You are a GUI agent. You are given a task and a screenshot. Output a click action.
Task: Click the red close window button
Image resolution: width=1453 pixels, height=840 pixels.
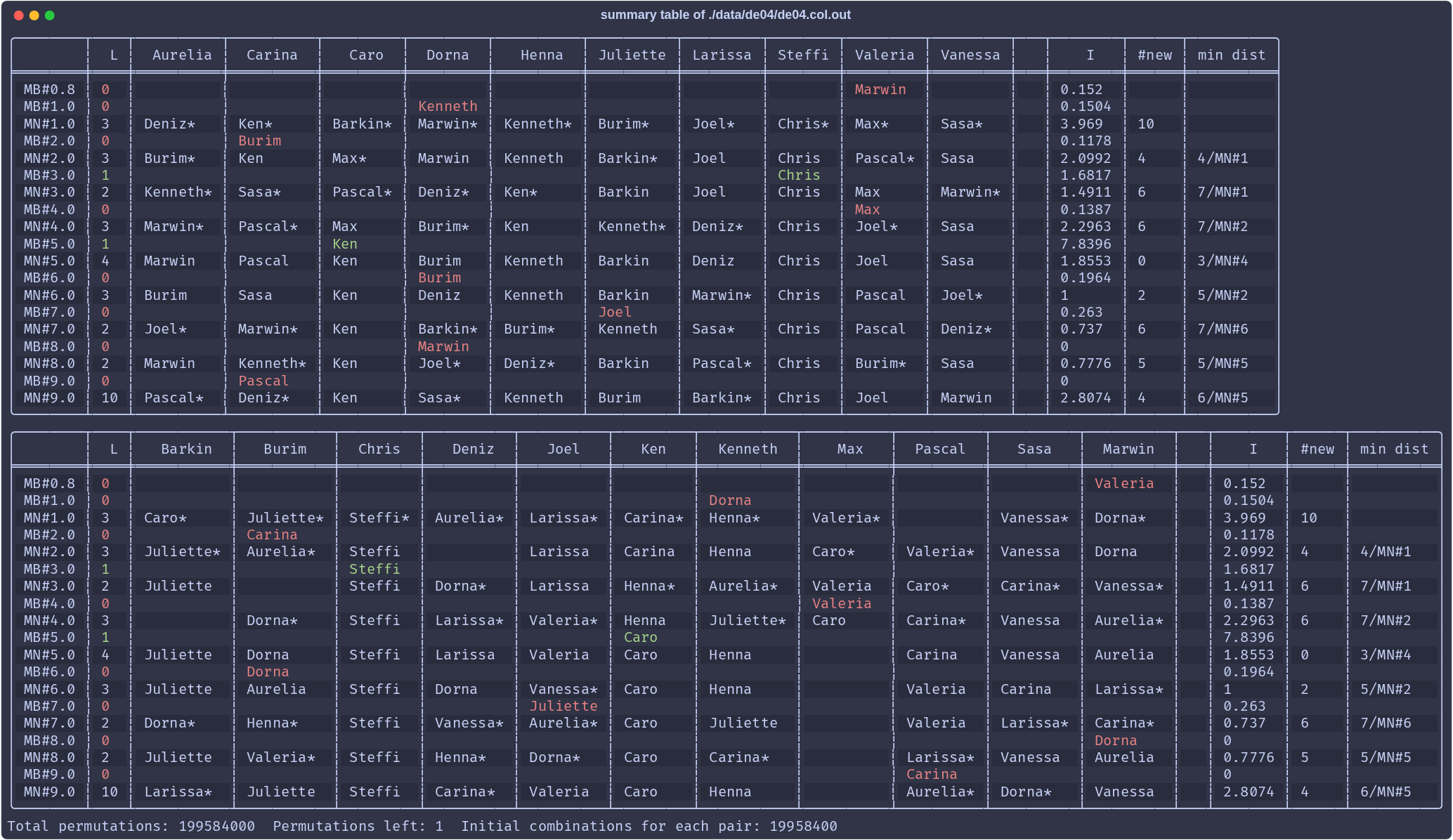point(19,15)
